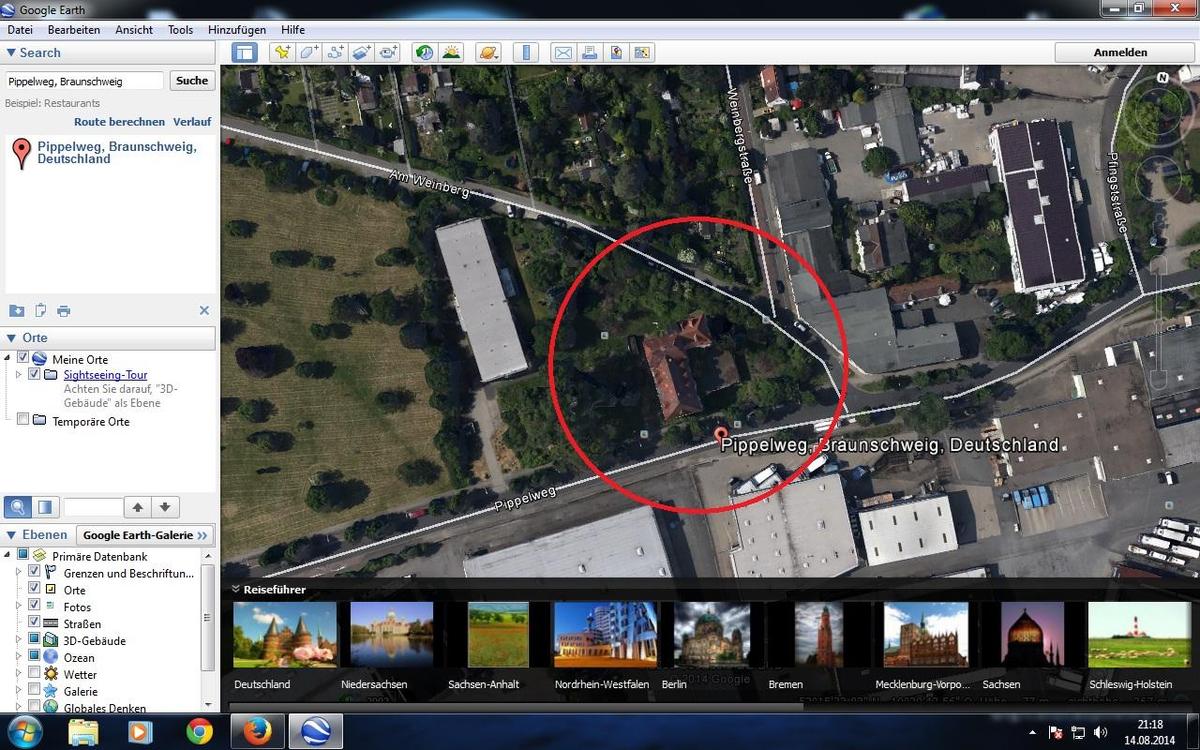Select the Add Polygon tool

point(309,52)
